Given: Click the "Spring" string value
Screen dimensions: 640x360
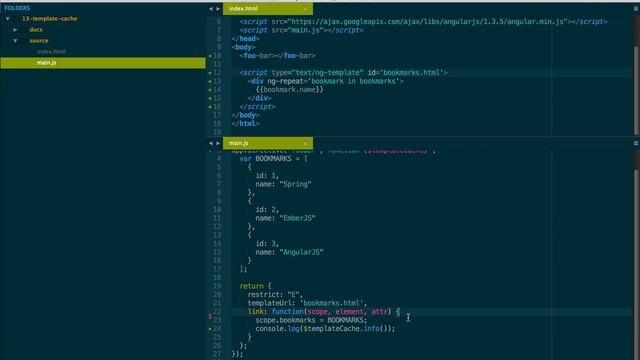Looking at the screenshot, I should click(296, 184).
